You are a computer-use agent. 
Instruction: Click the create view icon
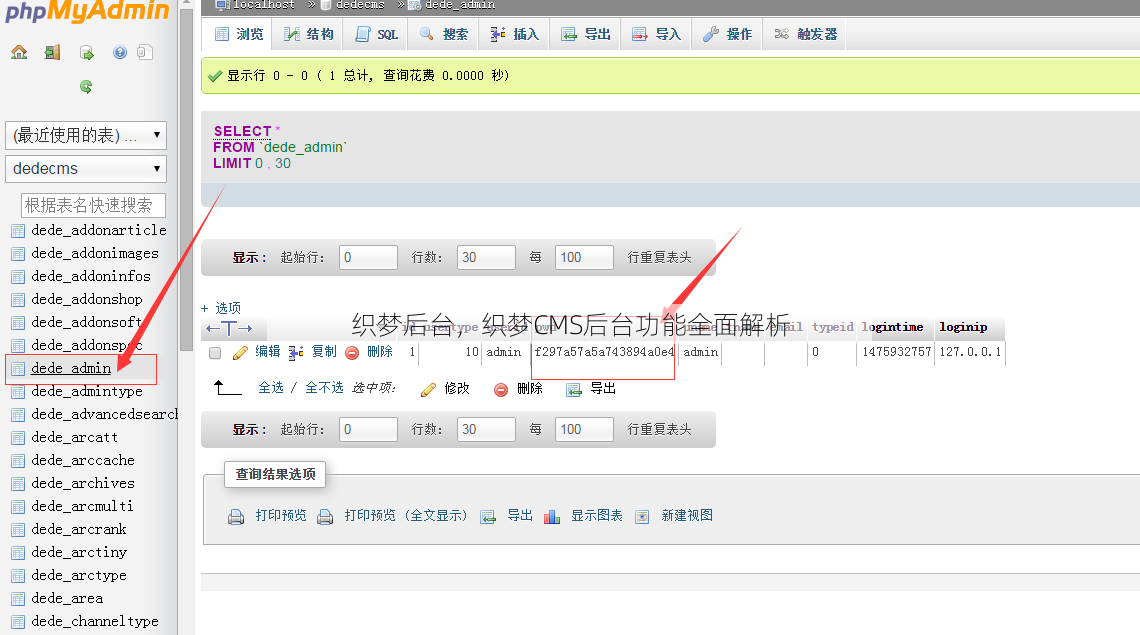pos(642,517)
